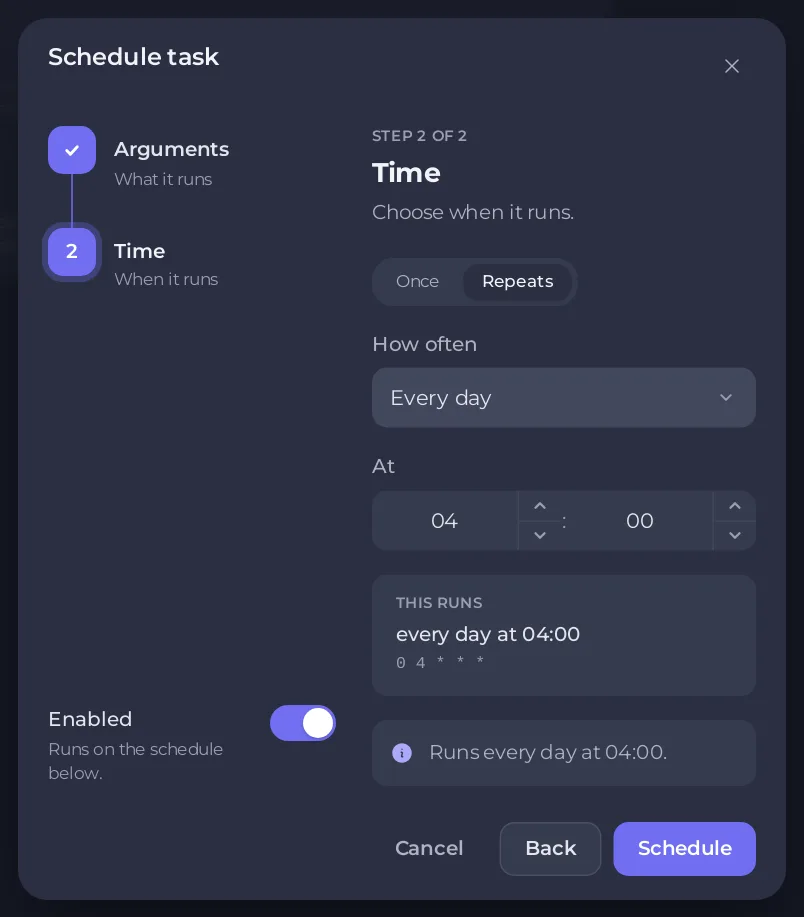This screenshot has width=804, height=917.
Task: Select the Time step label in sidebar
Action: click(139, 251)
